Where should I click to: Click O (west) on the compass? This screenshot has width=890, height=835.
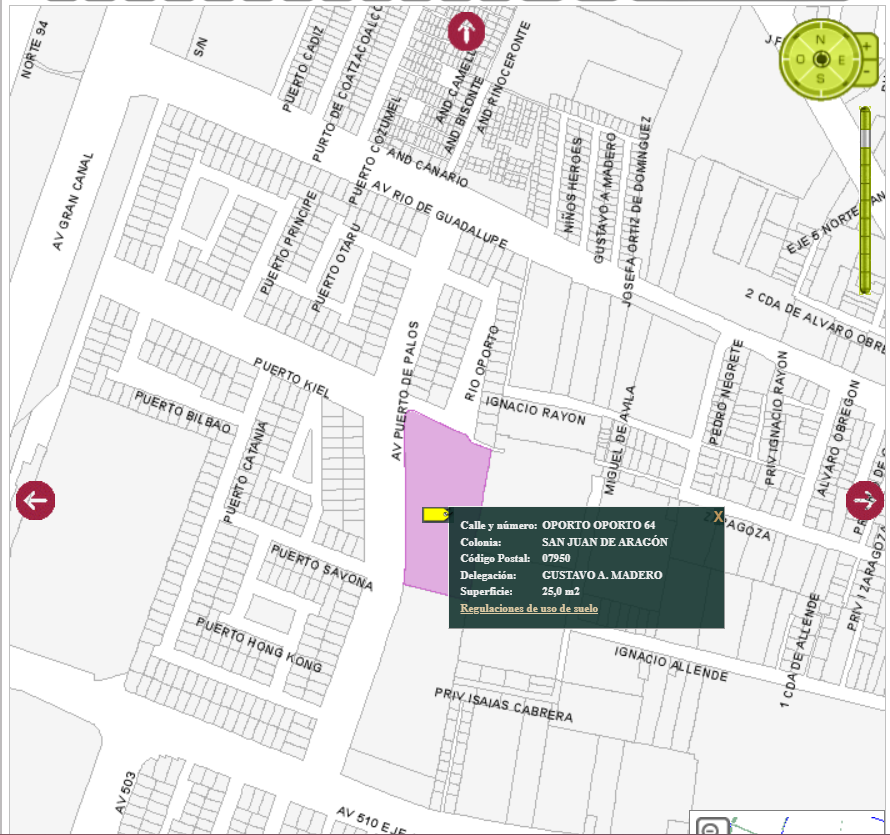[x=800, y=59]
